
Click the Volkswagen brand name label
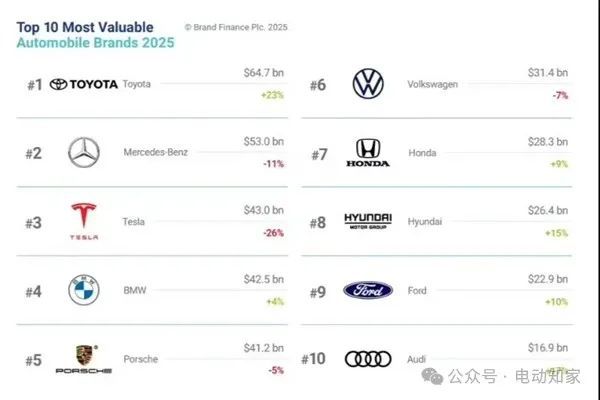(x=432, y=84)
